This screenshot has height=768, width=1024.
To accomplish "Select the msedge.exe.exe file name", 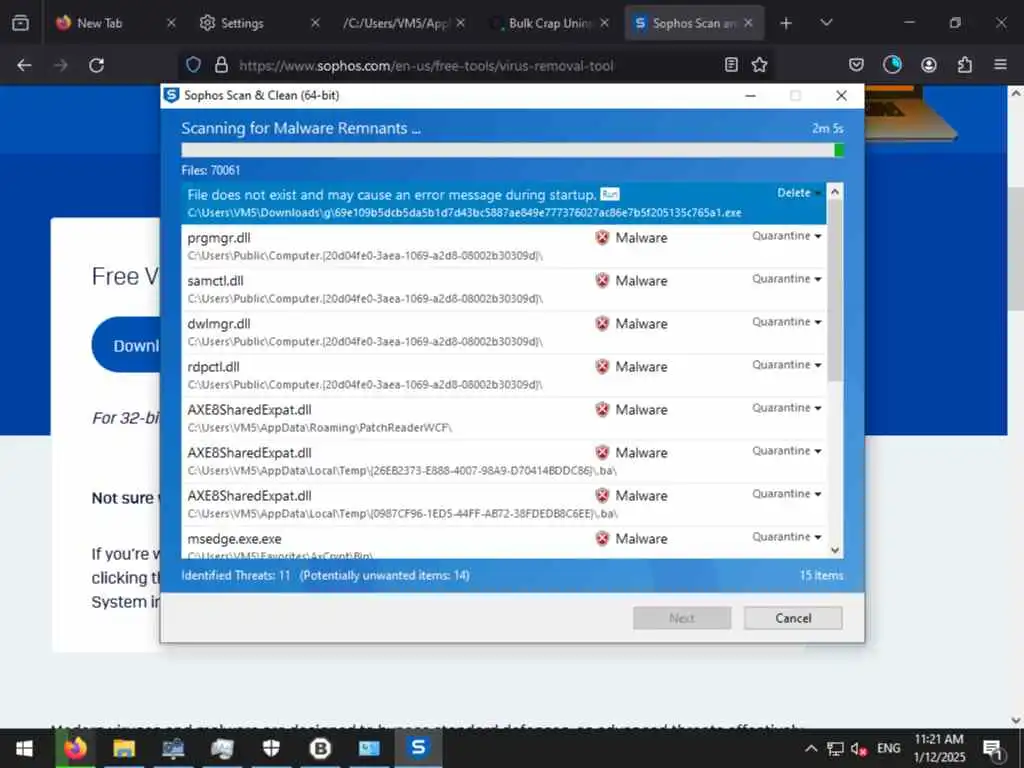I will point(234,539).
